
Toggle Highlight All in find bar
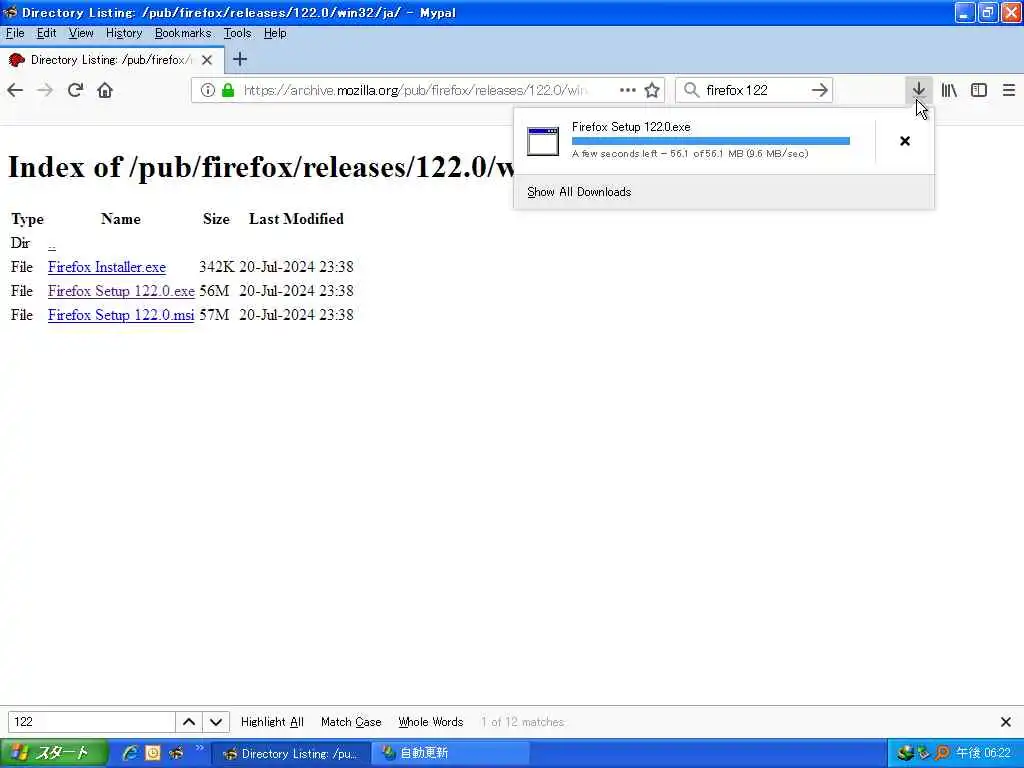tap(272, 722)
